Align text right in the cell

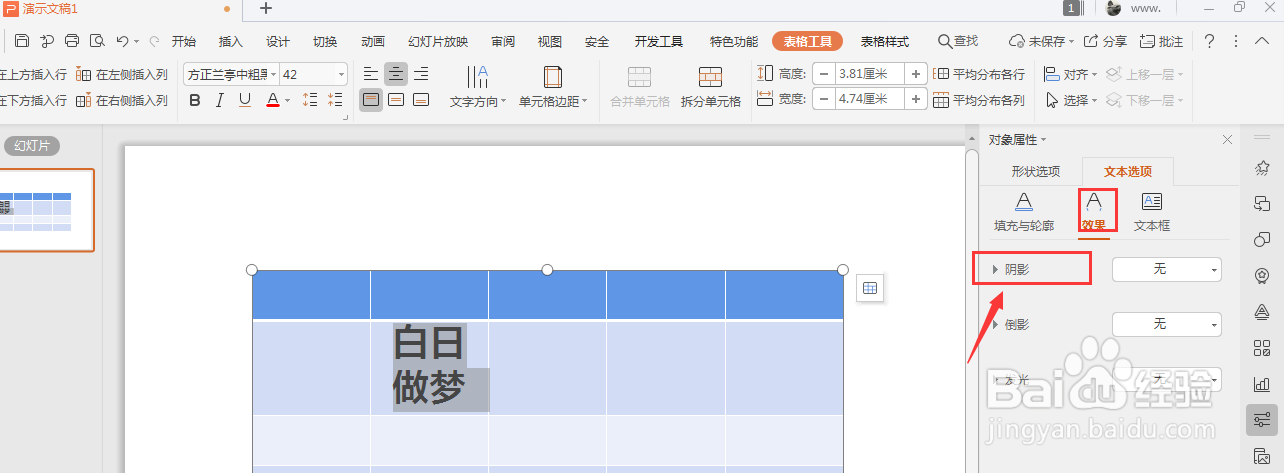click(421, 74)
